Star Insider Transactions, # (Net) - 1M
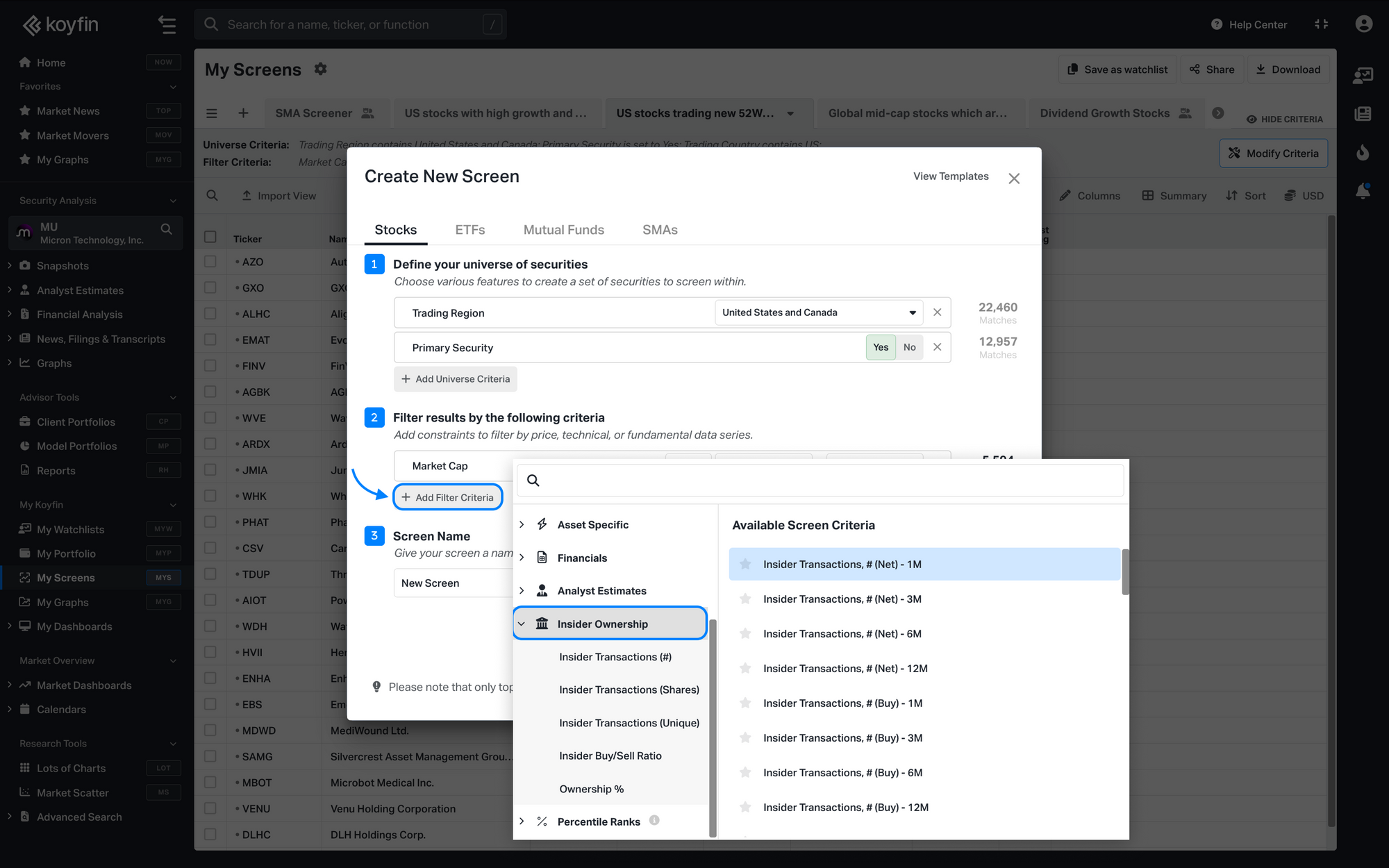The image size is (1389, 868). tap(745, 564)
